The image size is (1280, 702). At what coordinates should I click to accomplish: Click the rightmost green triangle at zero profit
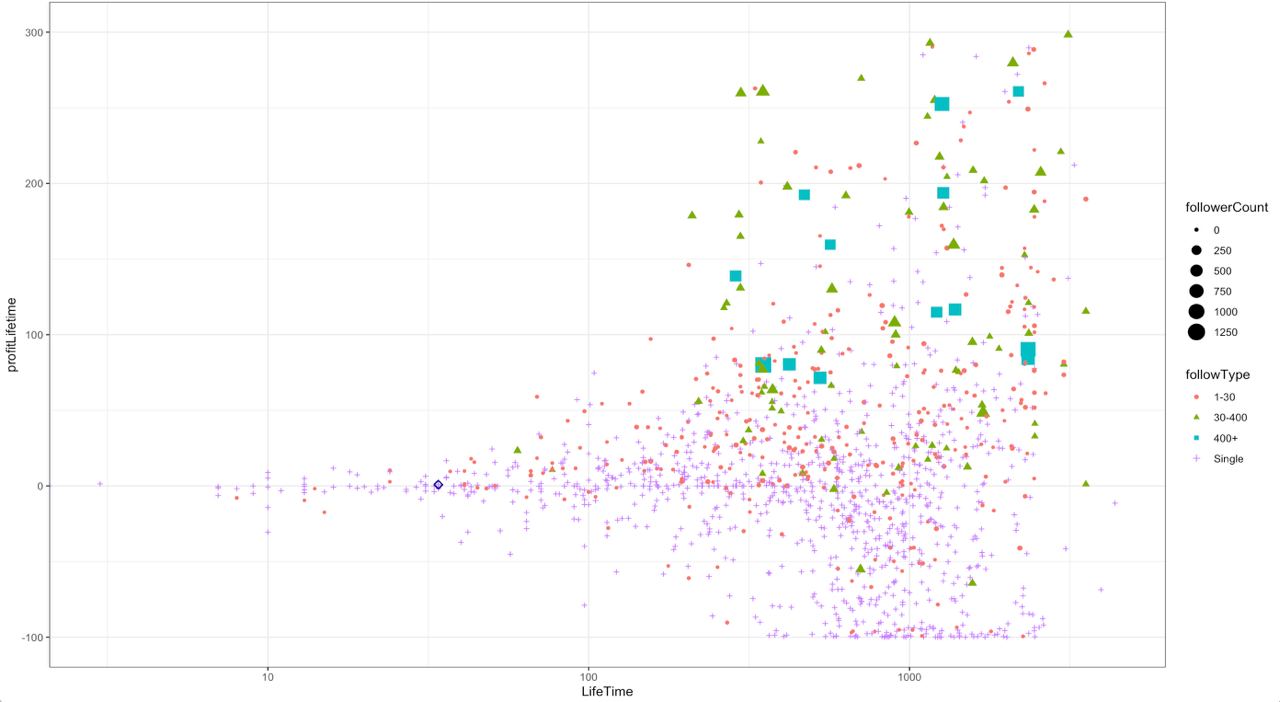click(x=1086, y=484)
